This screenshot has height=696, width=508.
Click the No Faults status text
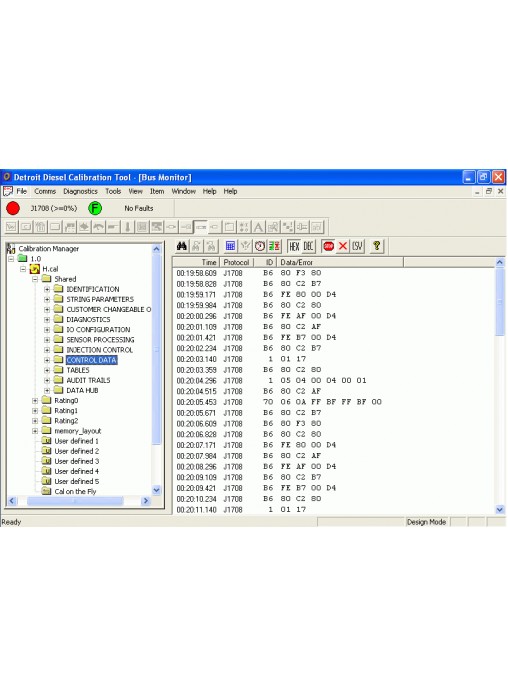point(139,208)
